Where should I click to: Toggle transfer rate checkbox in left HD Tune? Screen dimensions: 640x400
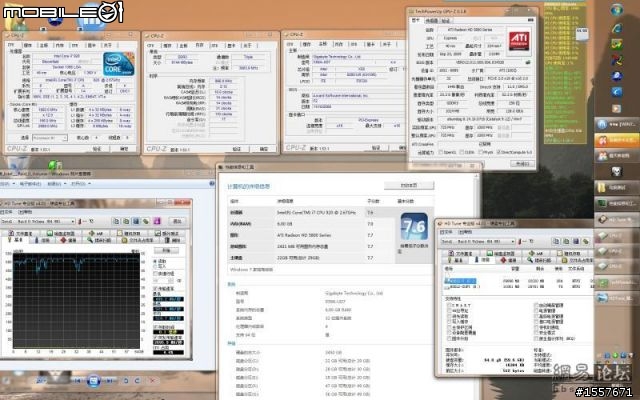(156, 289)
